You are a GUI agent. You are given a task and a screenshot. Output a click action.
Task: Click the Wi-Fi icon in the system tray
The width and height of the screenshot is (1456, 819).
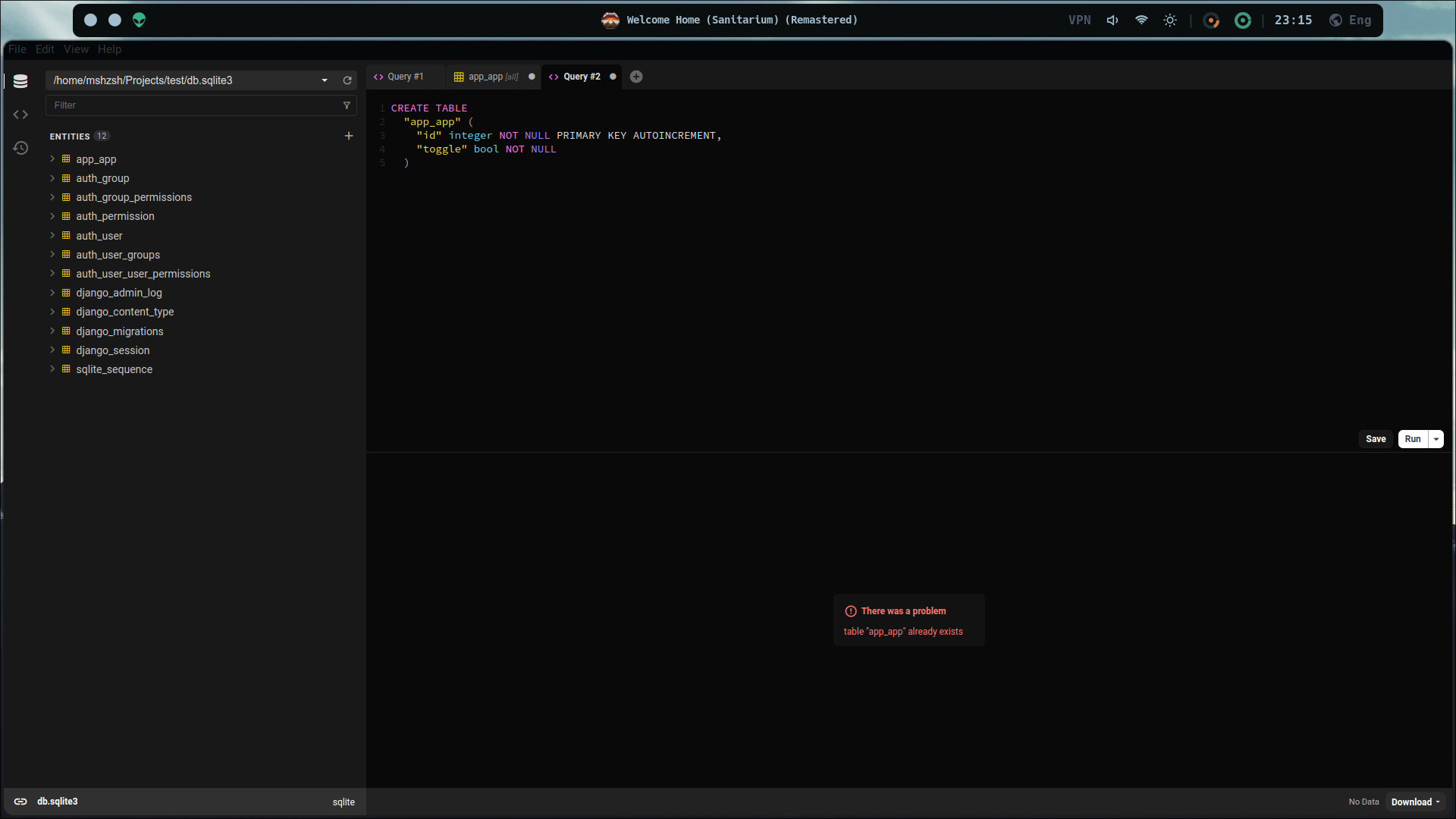click(1141, 20)
